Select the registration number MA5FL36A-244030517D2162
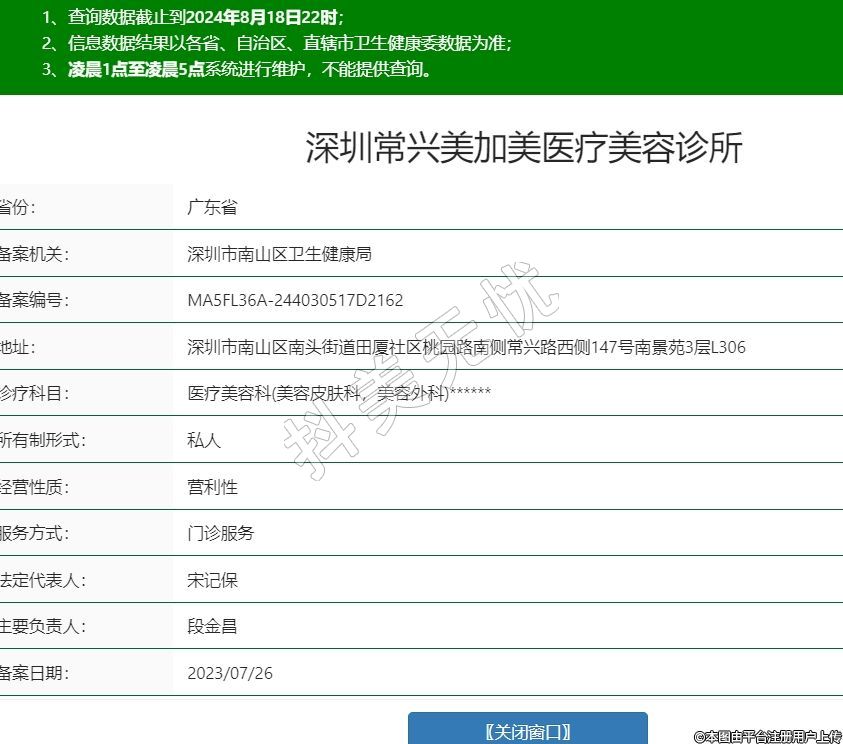The image size is (843, 744). (x=295, y=301)
